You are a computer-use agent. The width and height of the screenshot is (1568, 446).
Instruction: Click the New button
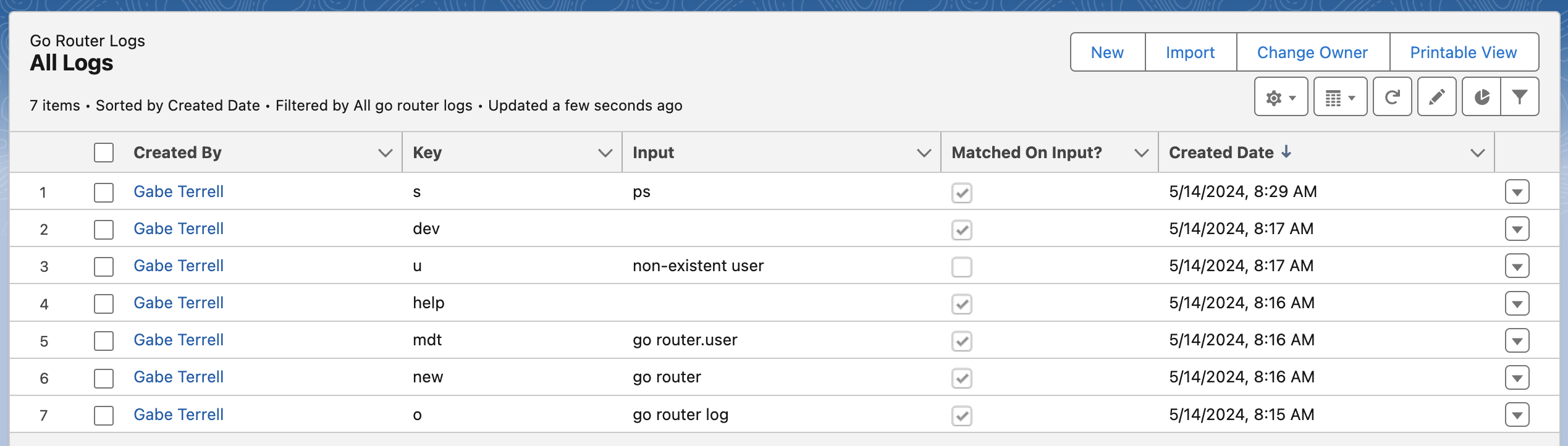[x=1107, y=53]
